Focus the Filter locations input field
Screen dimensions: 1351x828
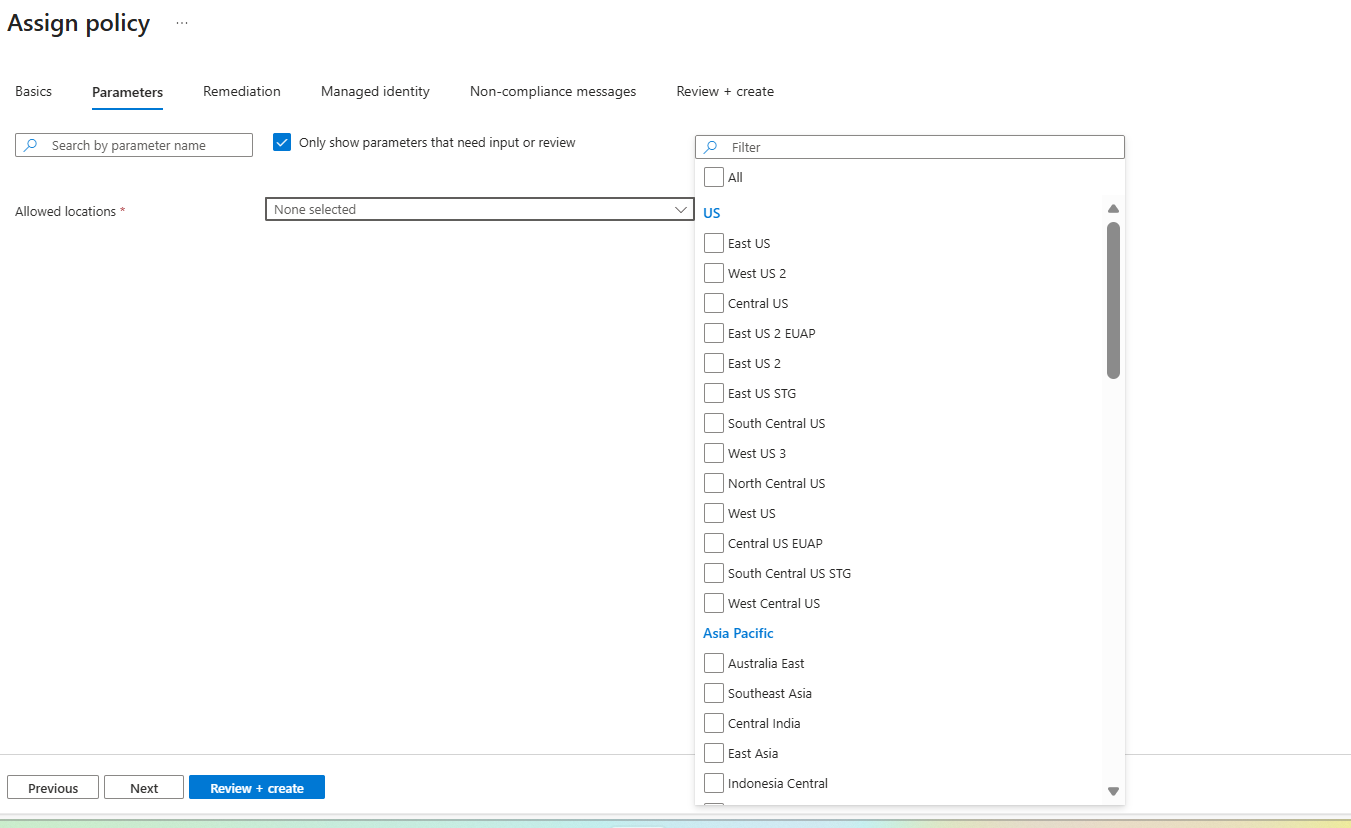click(x=910, y=147)
